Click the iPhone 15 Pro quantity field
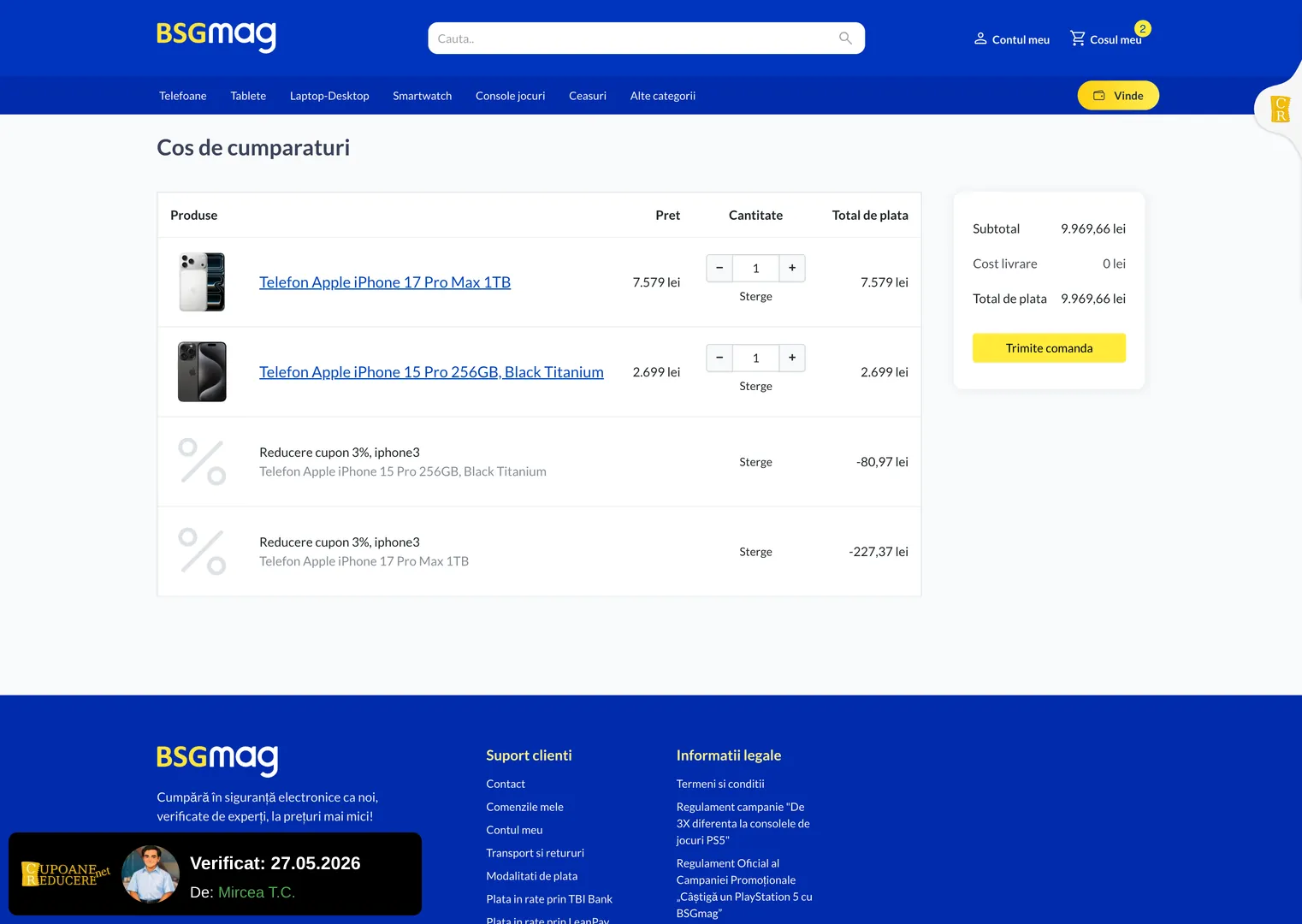The width and height of the screenshot is (1302, 924). [756, 358]
